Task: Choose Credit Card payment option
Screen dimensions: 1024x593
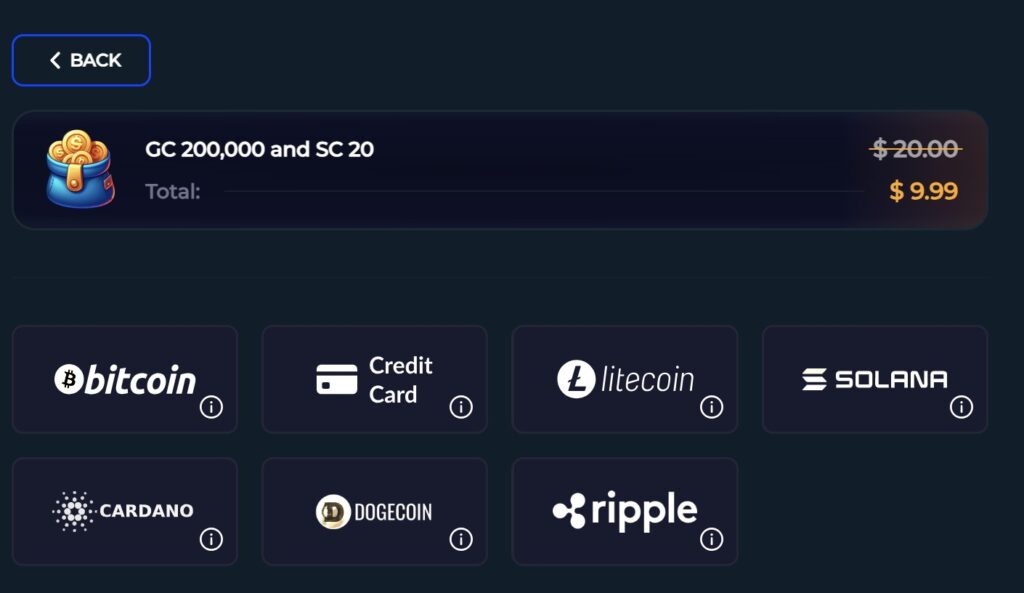Action: [x=374, y=379]
